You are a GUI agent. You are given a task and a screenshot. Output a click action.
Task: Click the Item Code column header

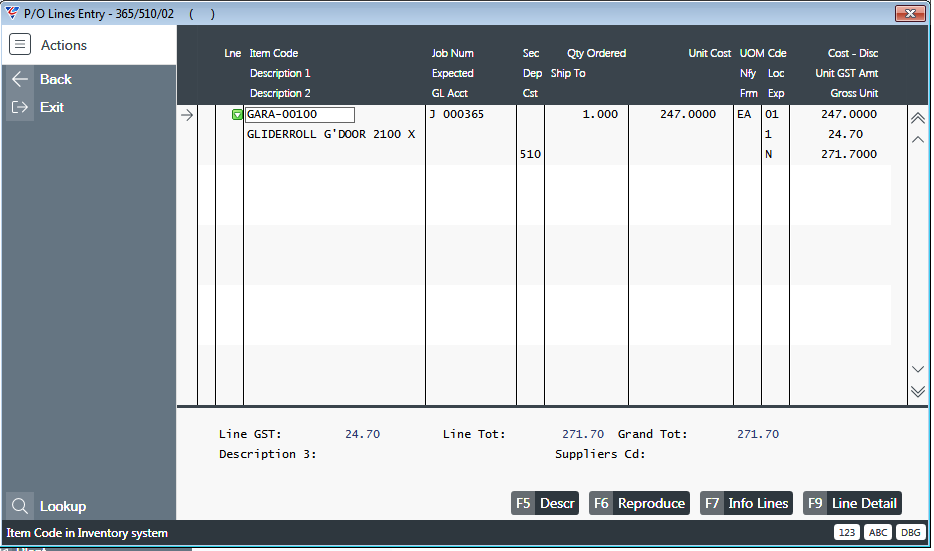pos(273,53)
